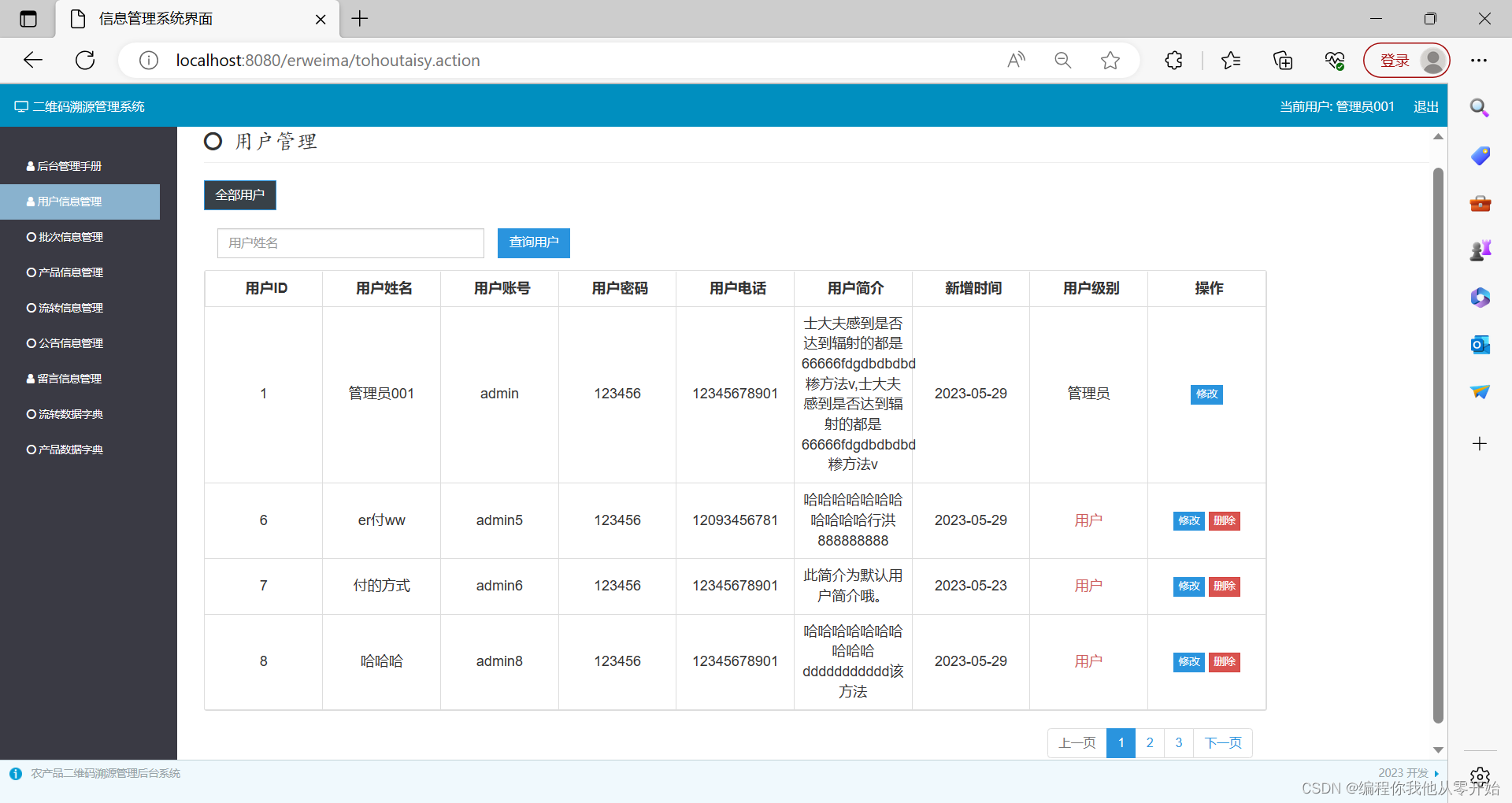Viewport: 1512px width, 803px height.
Task: Click phone cell 12093456781
Action: [736, 521]
